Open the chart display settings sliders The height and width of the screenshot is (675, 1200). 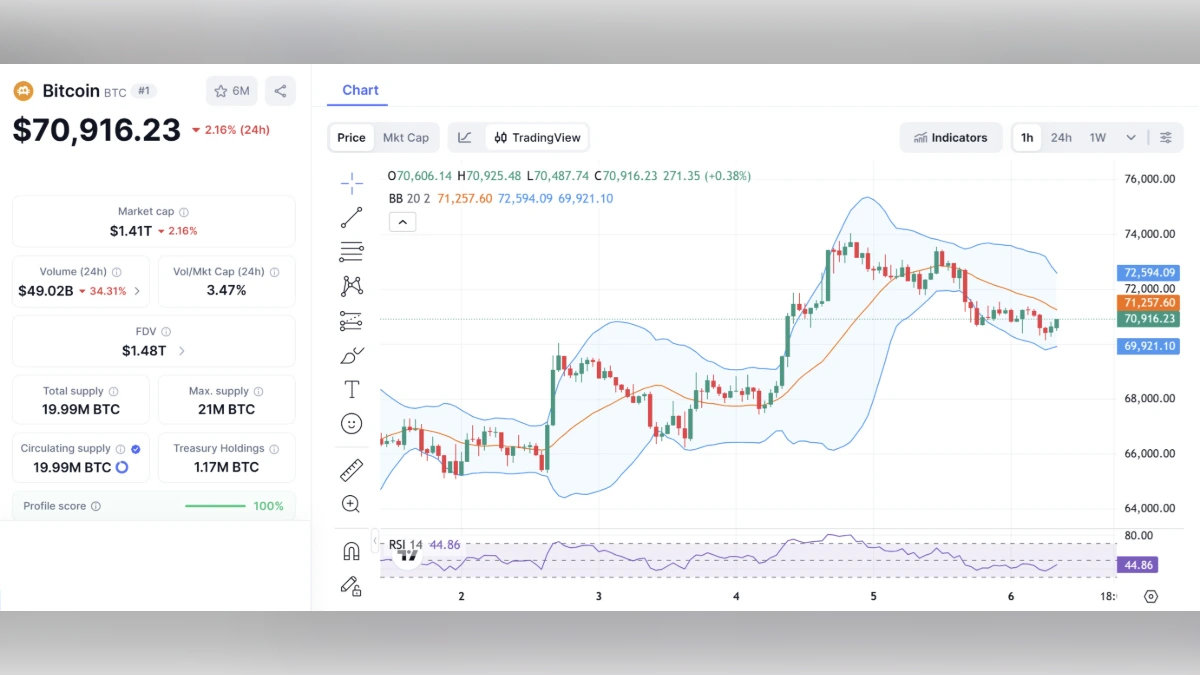[1166, 137]
